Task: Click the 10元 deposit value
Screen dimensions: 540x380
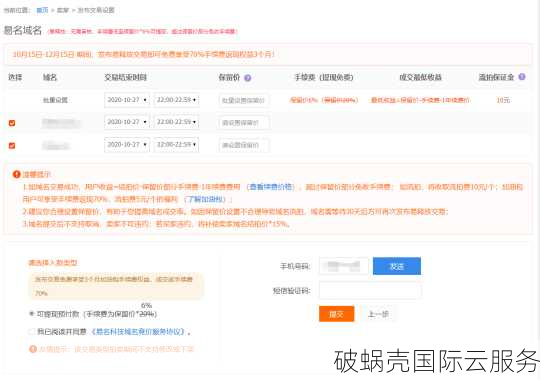Action: (x=503, y=100)
